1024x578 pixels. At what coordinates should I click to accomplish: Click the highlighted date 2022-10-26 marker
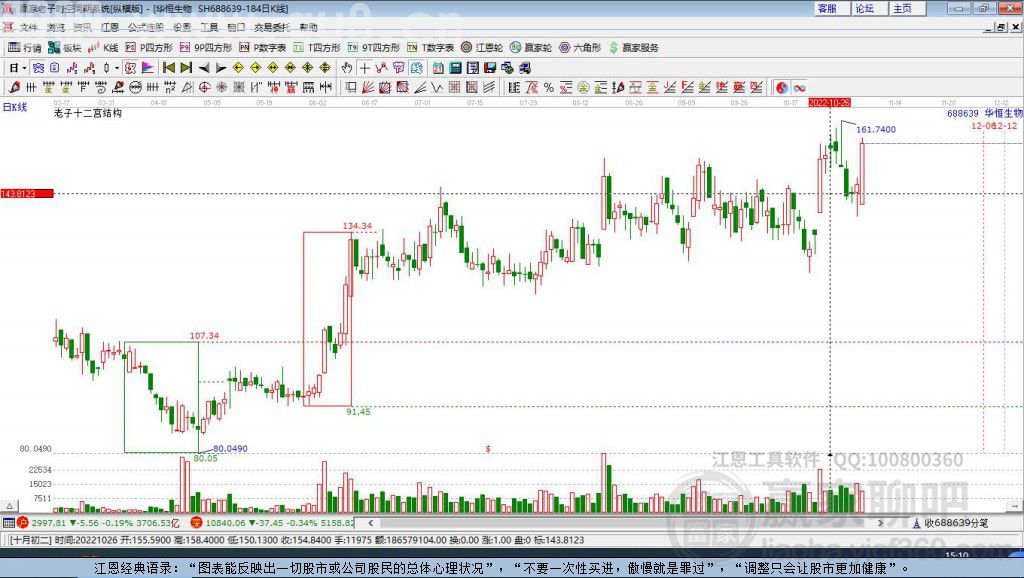pyautogui.click(x=829, y=103)
